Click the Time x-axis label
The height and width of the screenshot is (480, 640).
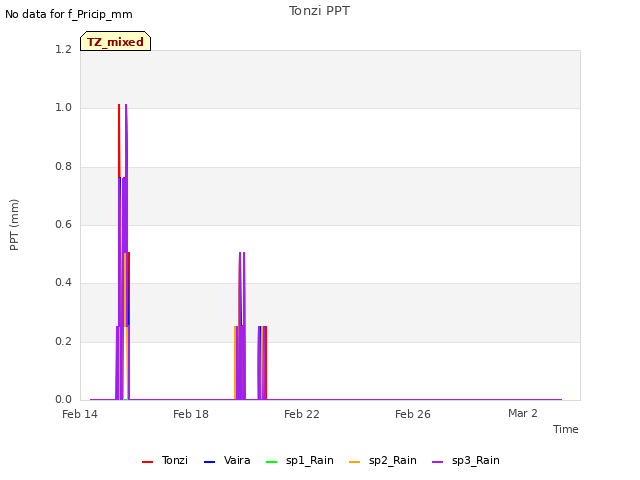(566, 429)
